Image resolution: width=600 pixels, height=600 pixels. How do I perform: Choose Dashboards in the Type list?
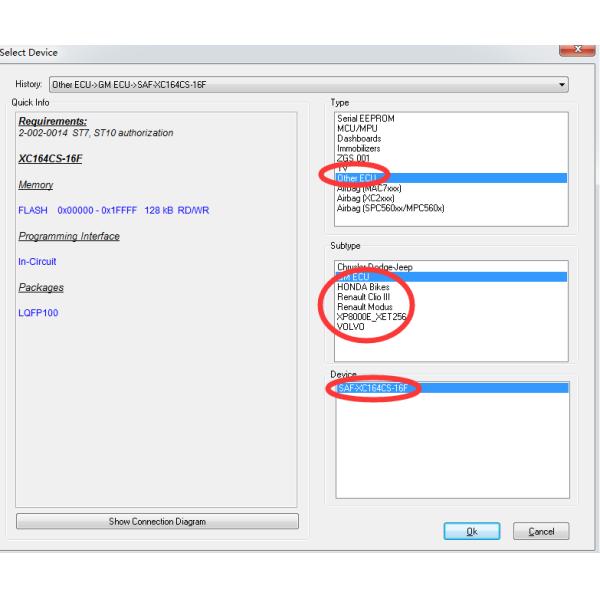[x=361, y=138]
